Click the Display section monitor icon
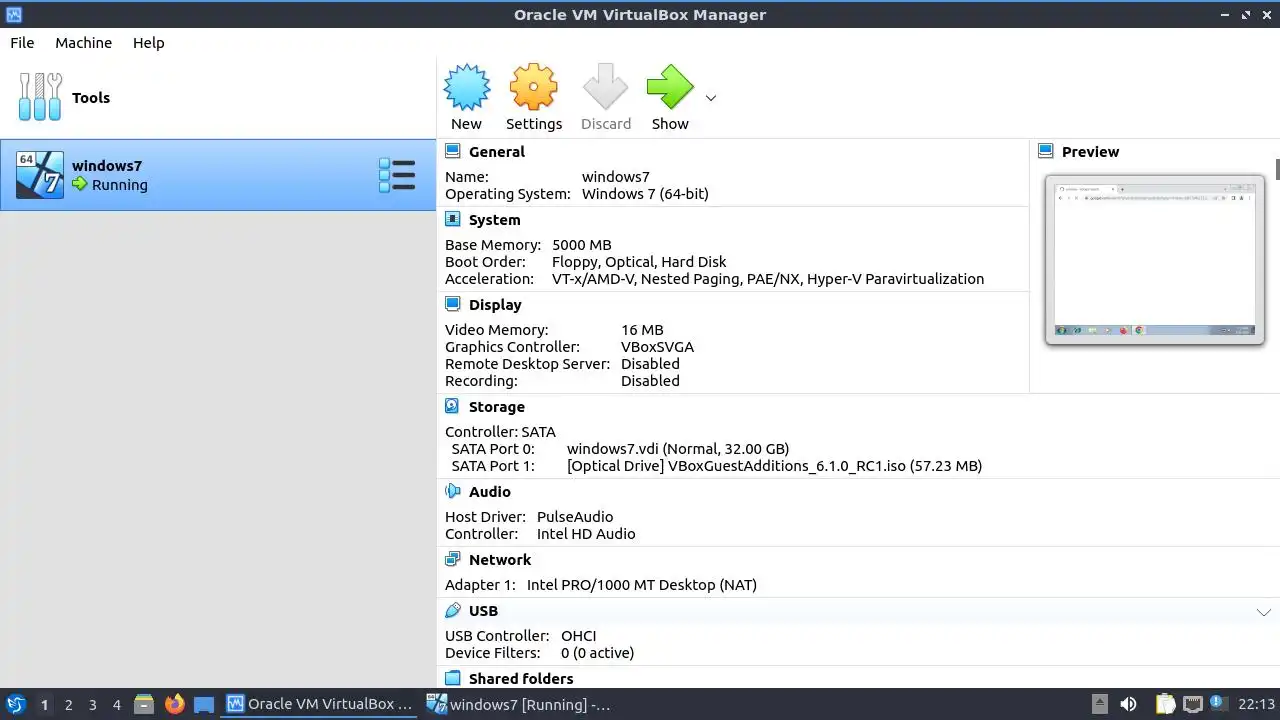 tap(453, 304)
